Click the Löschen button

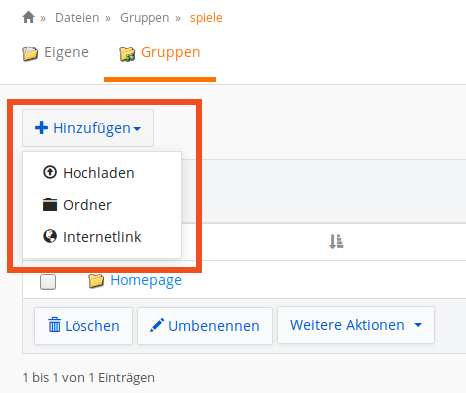click(83, 326)
